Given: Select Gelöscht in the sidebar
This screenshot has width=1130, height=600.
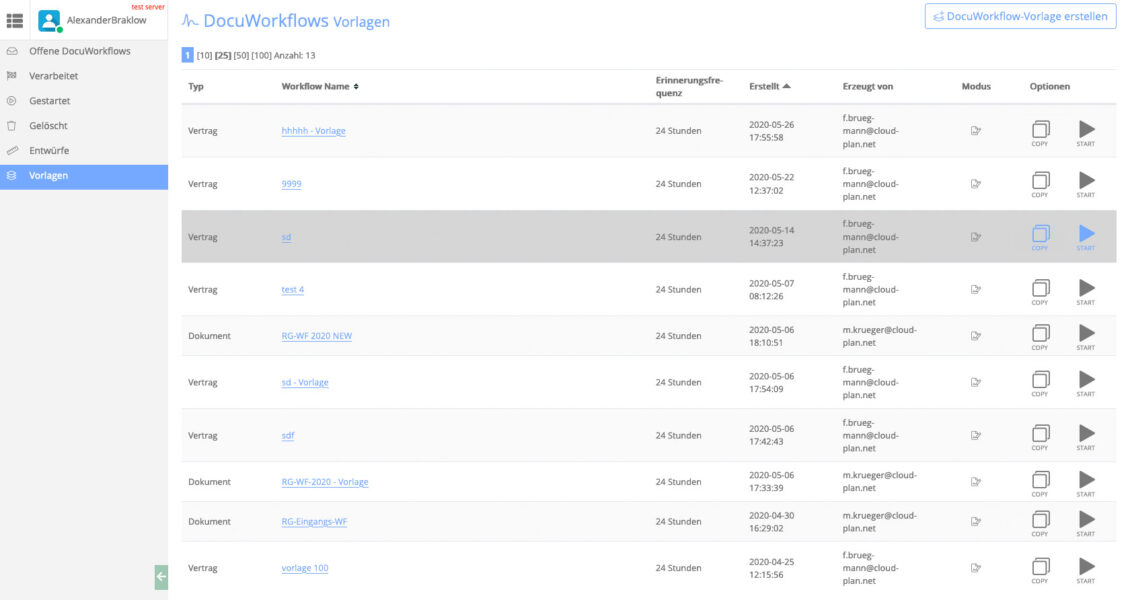Looking at the screenshot, I should click(x=49, y=126).
